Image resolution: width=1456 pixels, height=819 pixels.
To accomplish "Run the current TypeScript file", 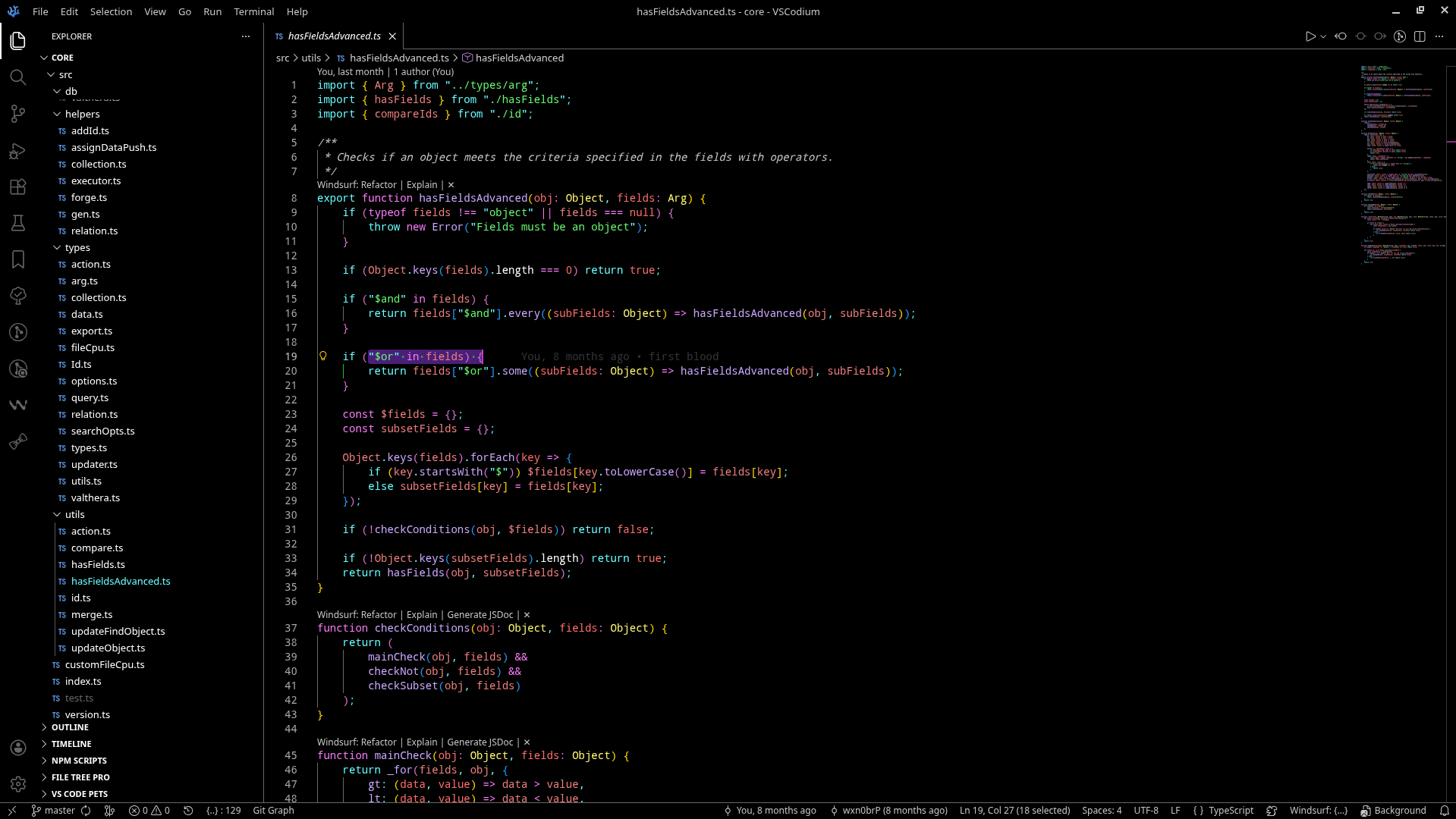I will pyautogui.click(x=1310, y=36).
